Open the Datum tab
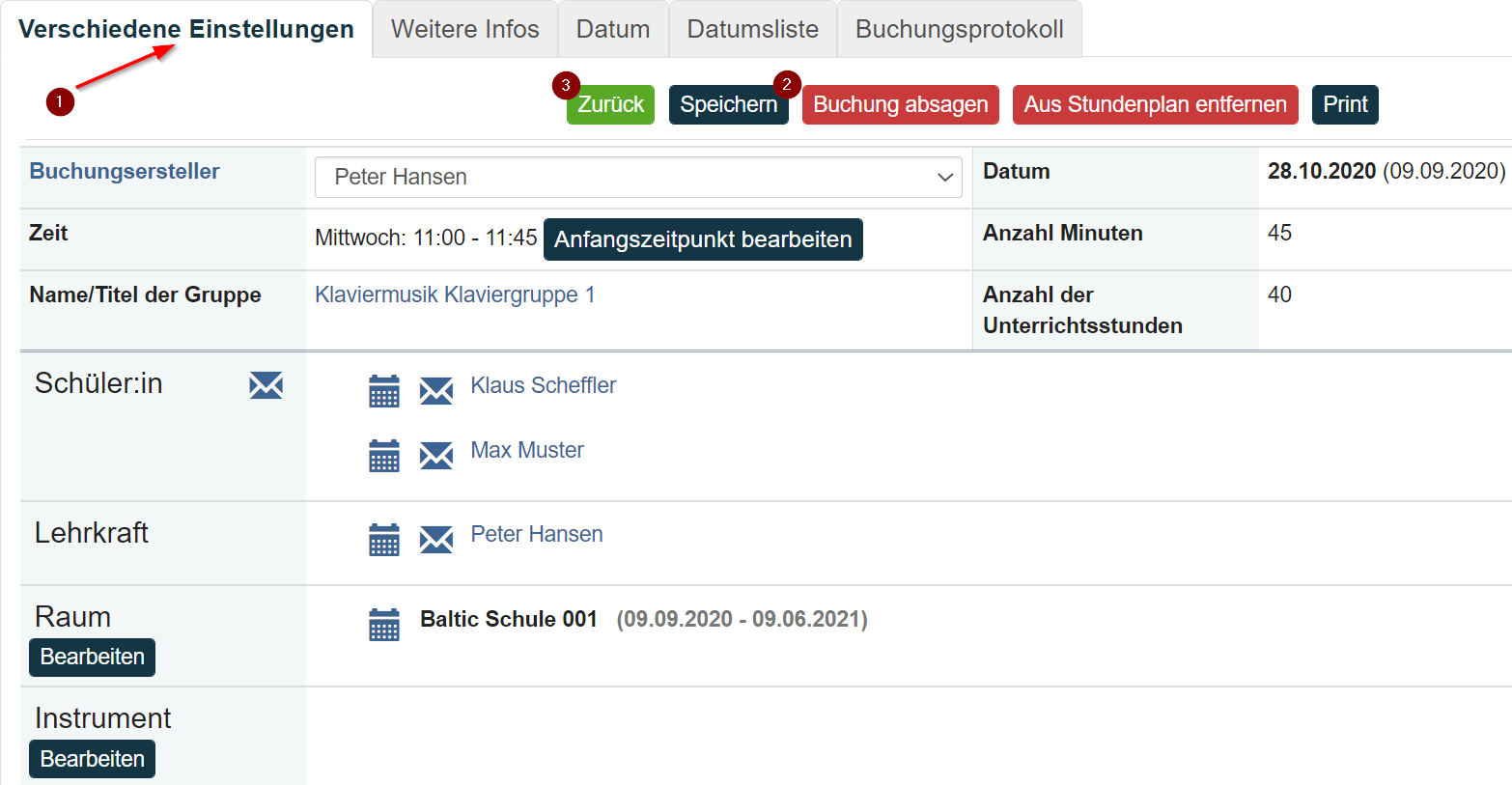 click(x=613, y=29)
